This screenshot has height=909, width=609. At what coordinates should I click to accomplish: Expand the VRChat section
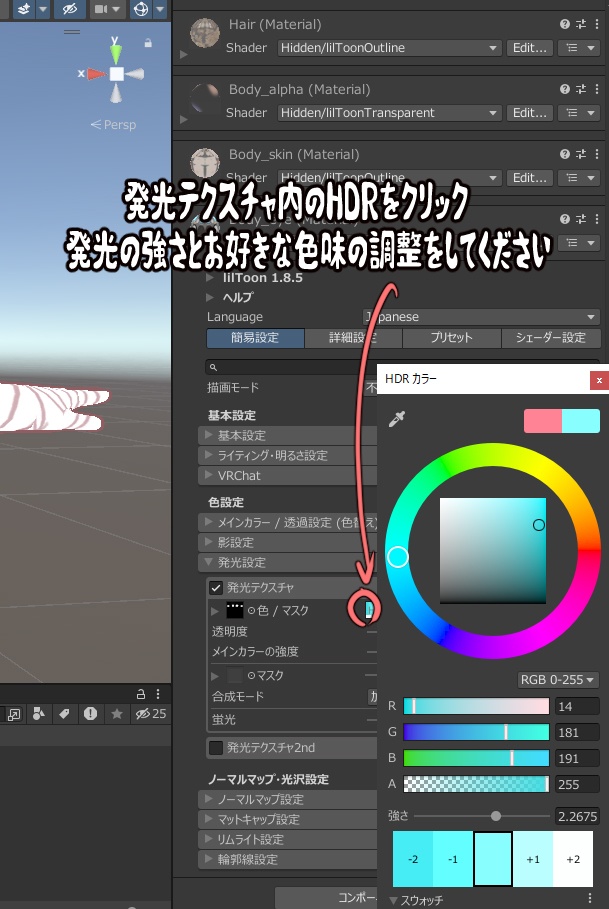tap(288, 475)
